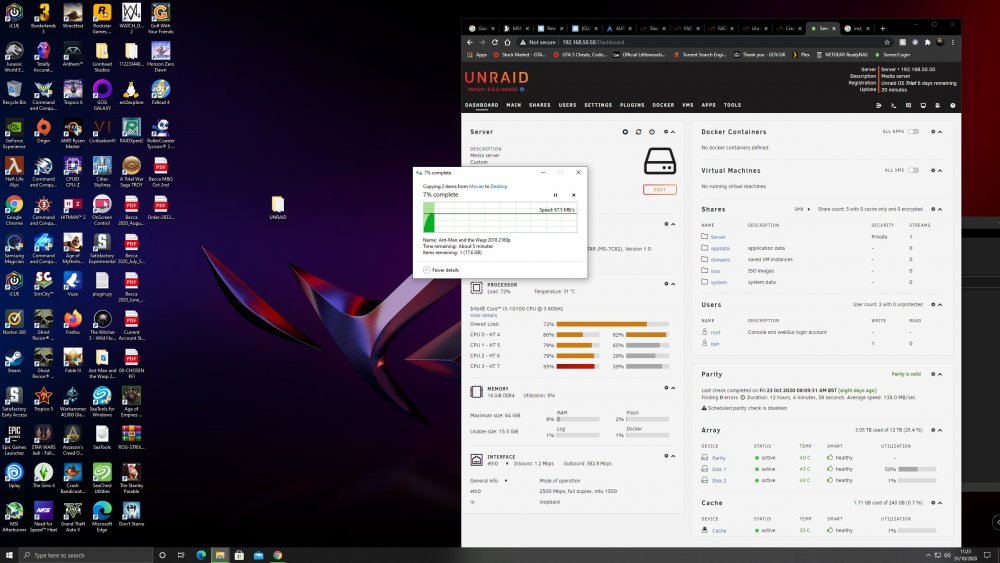
Task: Open the Windows Start menu
Action: tap(9, 555)
